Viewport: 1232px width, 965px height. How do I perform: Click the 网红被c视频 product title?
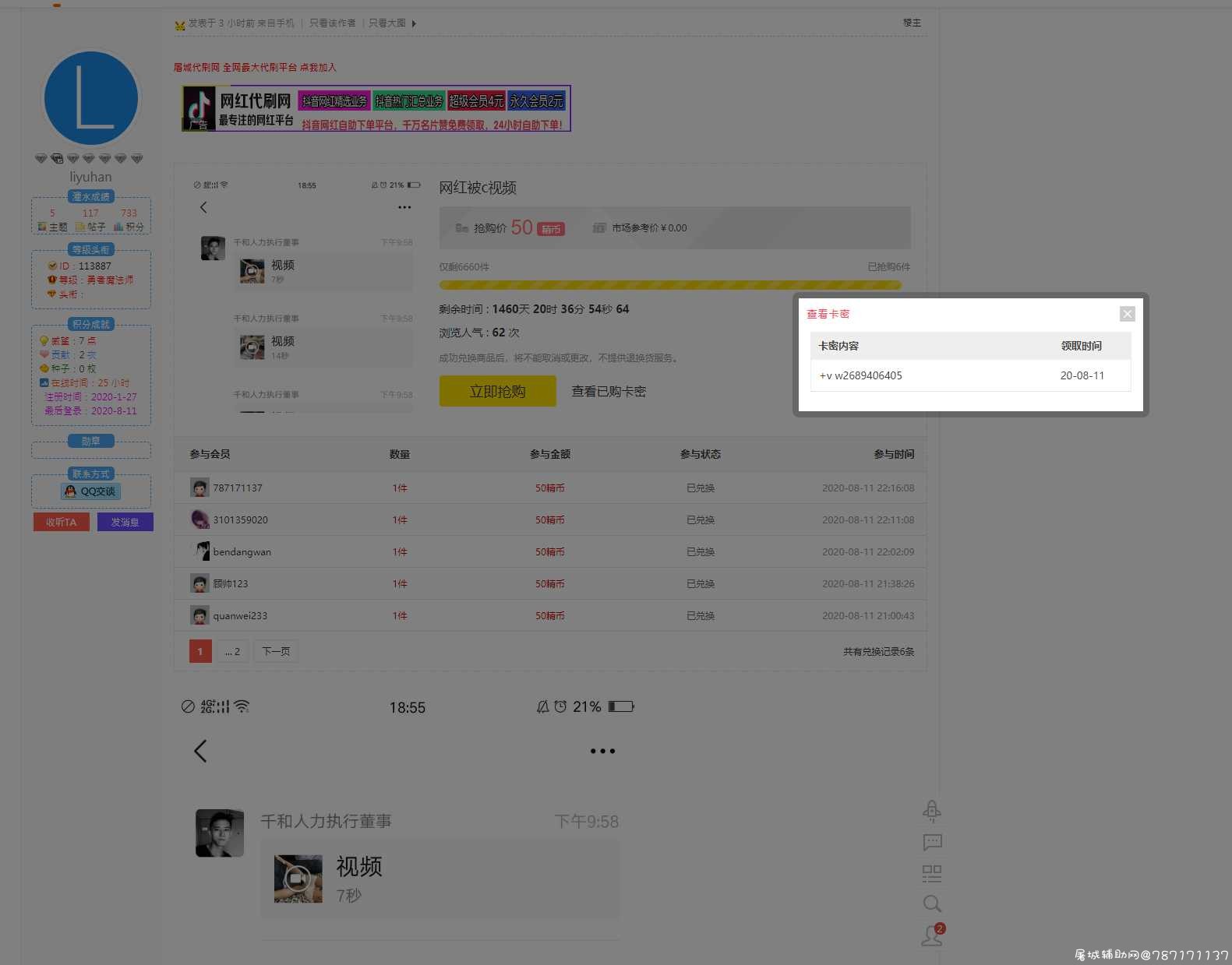click(478, 188)
